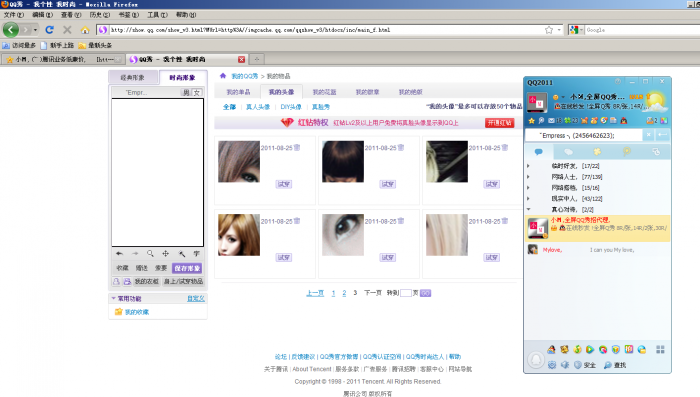Collapse the 常用功能 section
Viewport: 700px width, 397px height.
tap(113, 298)
